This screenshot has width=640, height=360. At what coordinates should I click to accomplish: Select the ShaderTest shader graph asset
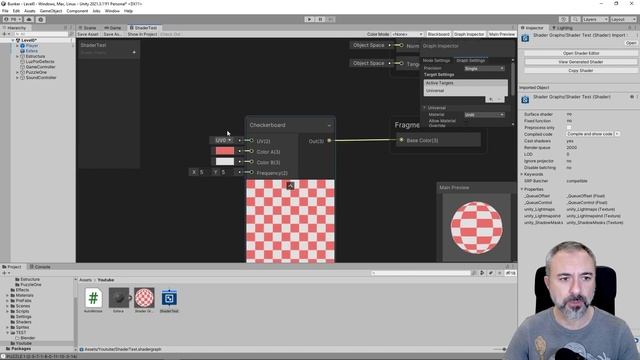(x=169, y=299)
